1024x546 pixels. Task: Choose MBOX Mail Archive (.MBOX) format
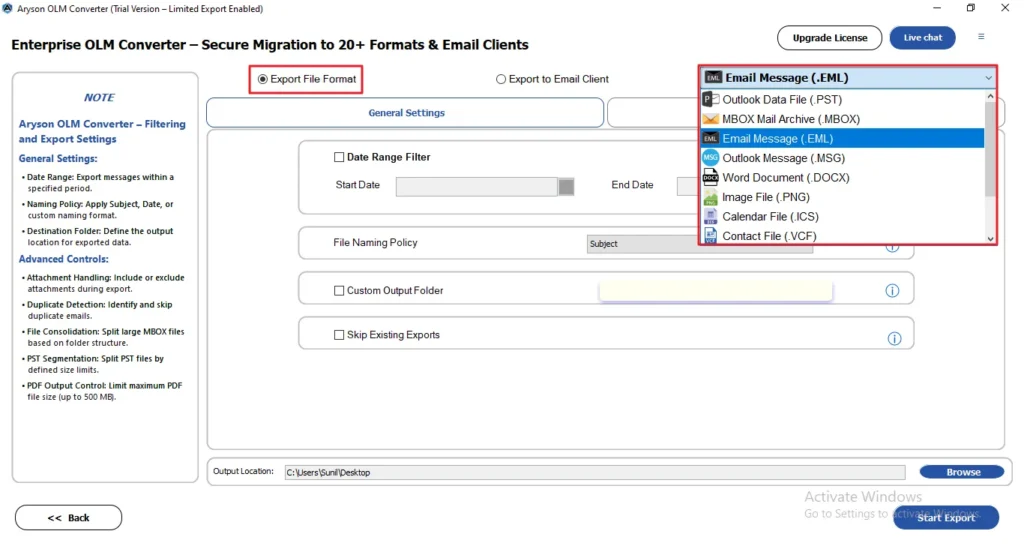(842, 119)
